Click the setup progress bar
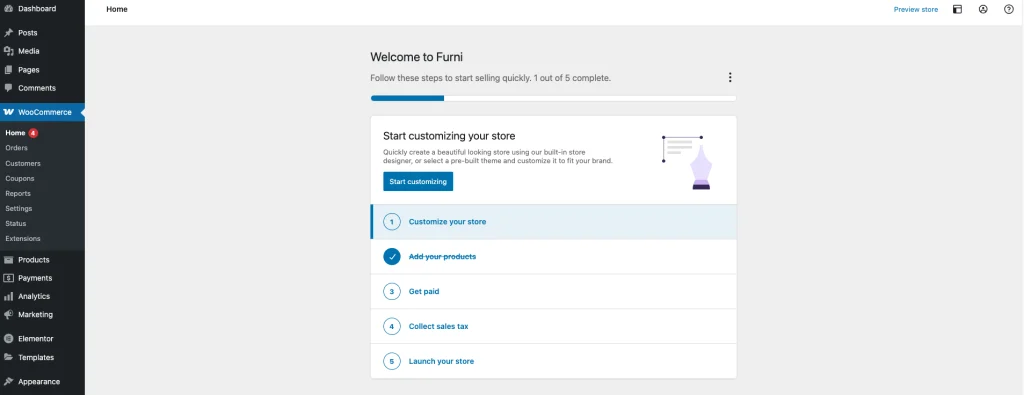Screen dimensions: 1024x395 coord(554,98)
